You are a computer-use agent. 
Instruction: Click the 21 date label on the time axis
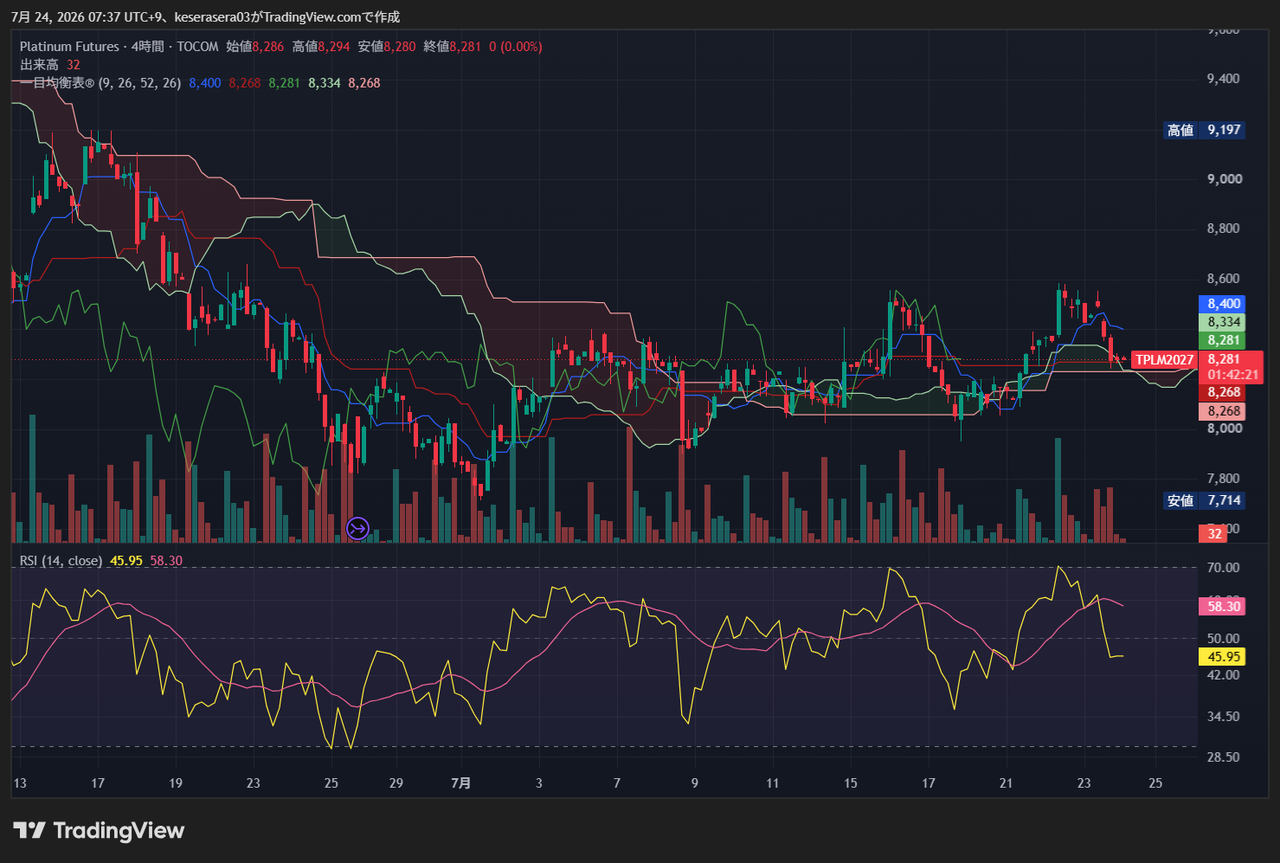tap(1007, 783)
